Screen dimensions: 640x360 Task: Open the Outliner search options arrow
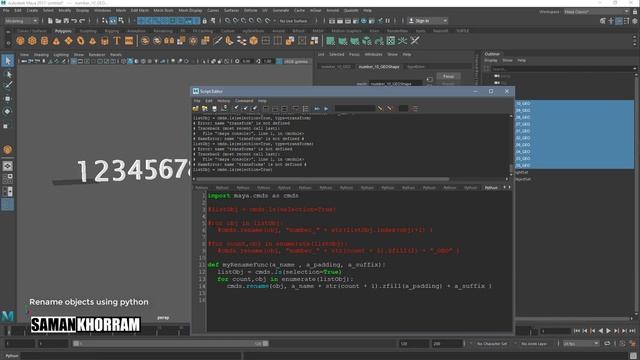634,69
